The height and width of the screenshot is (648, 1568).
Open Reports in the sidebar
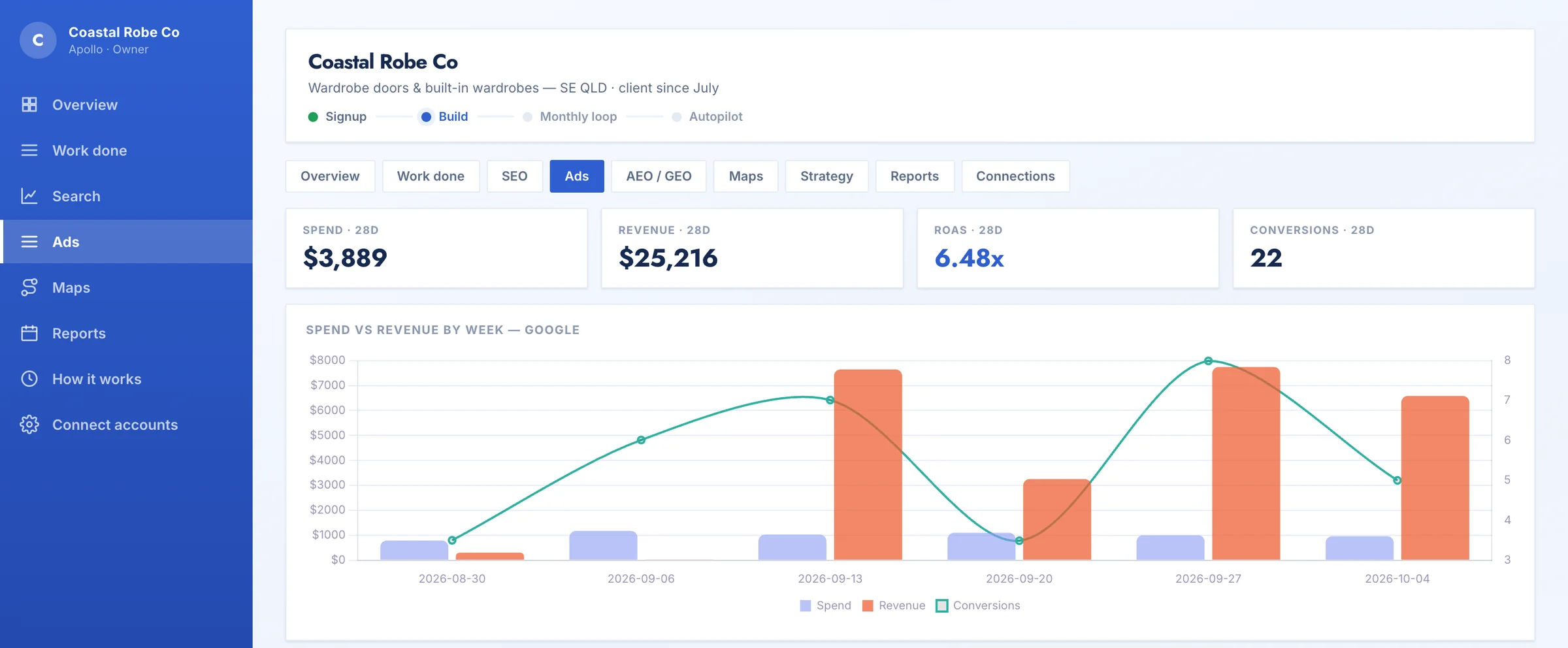pyautogui.click(x=126, y=333)
